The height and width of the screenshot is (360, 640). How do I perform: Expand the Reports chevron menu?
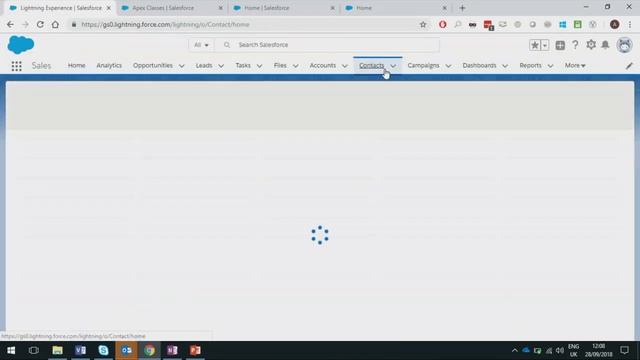[550, 66]
